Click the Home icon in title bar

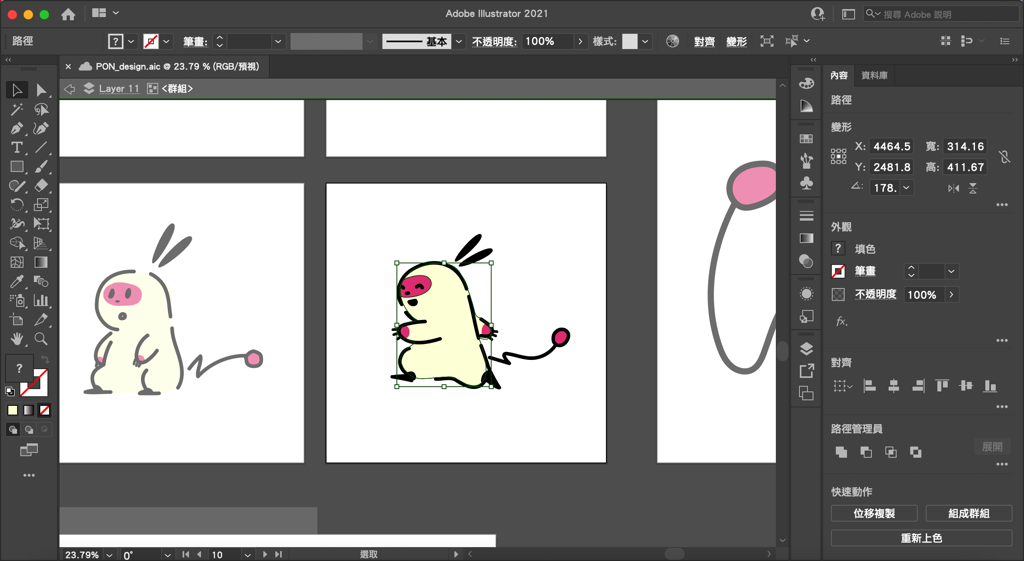click(x=68, y=14)
